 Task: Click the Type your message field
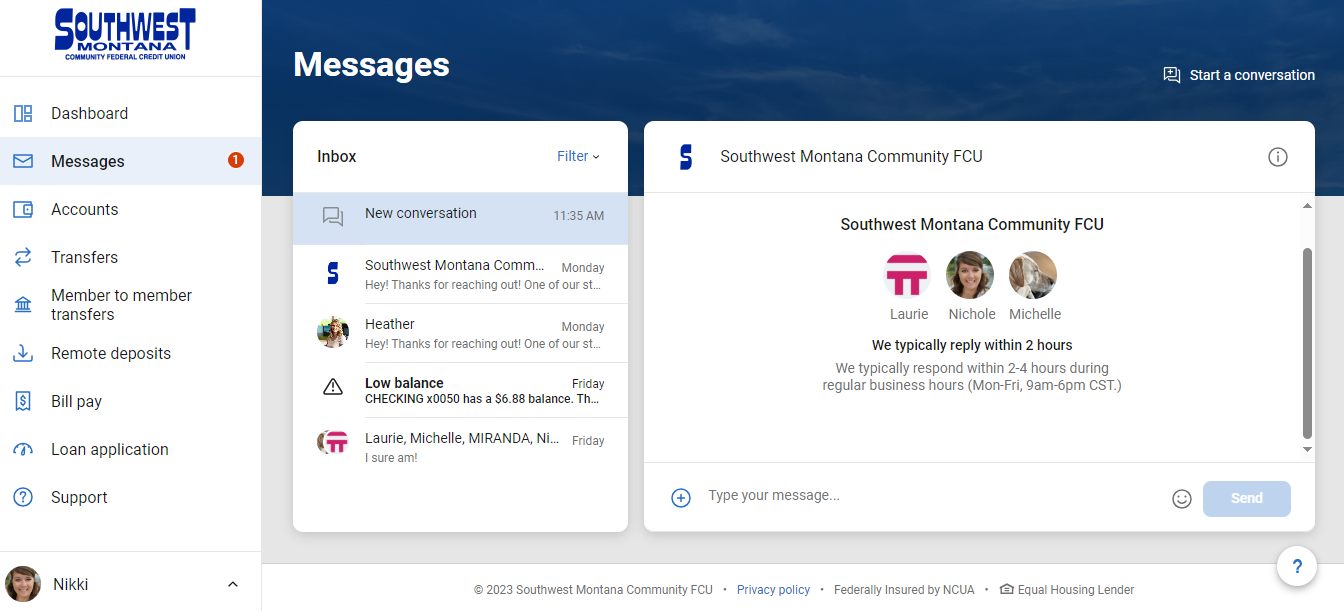(930, 496)
